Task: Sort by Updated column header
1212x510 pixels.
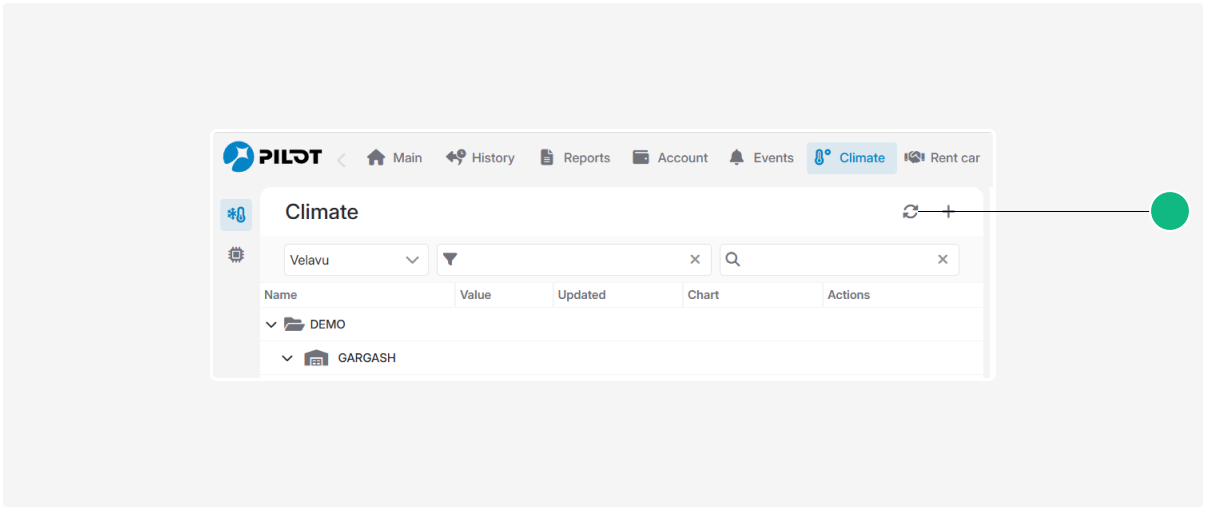Action: tap(582, 295)
